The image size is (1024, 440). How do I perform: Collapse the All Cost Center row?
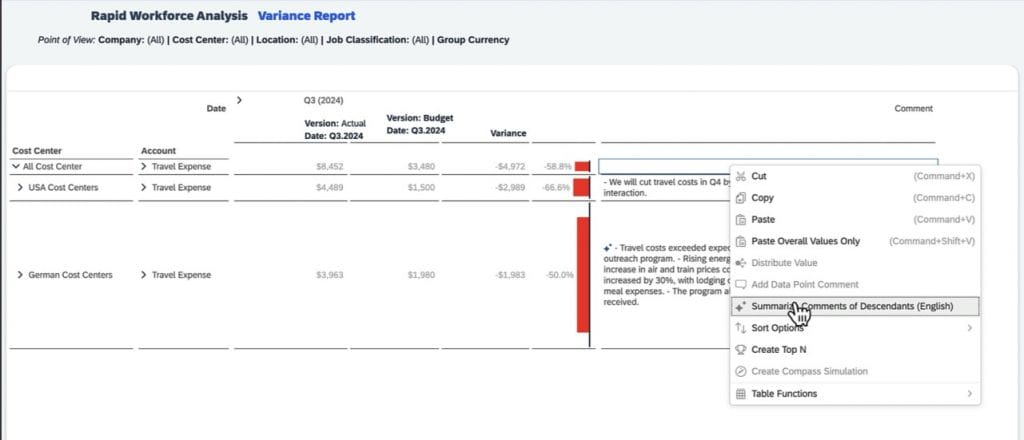[x=15, y=167]
